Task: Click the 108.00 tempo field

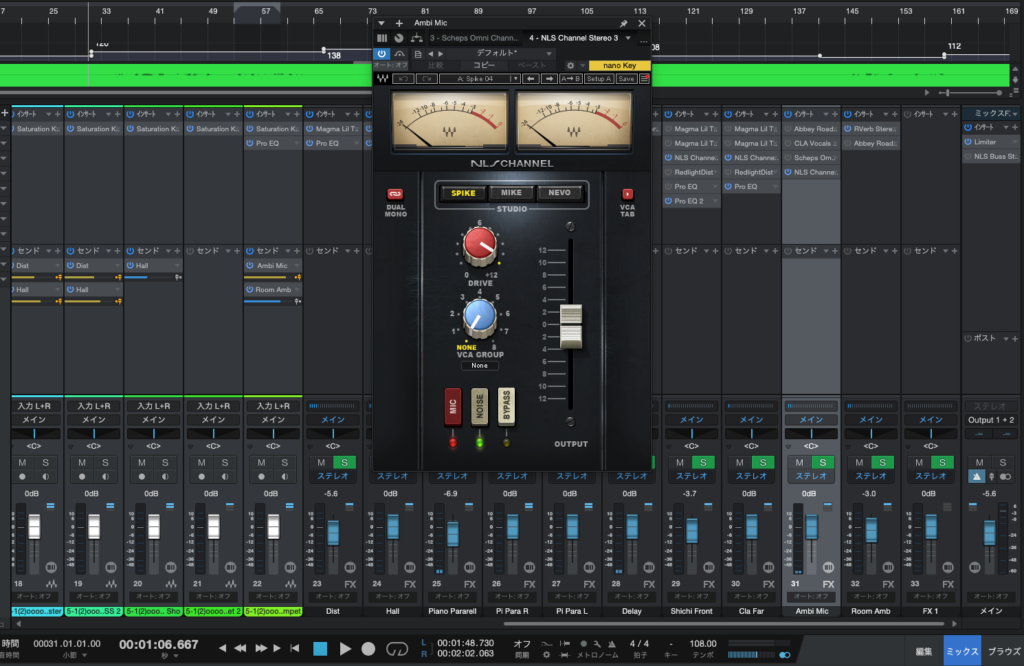Action: [x=703, y=644]
